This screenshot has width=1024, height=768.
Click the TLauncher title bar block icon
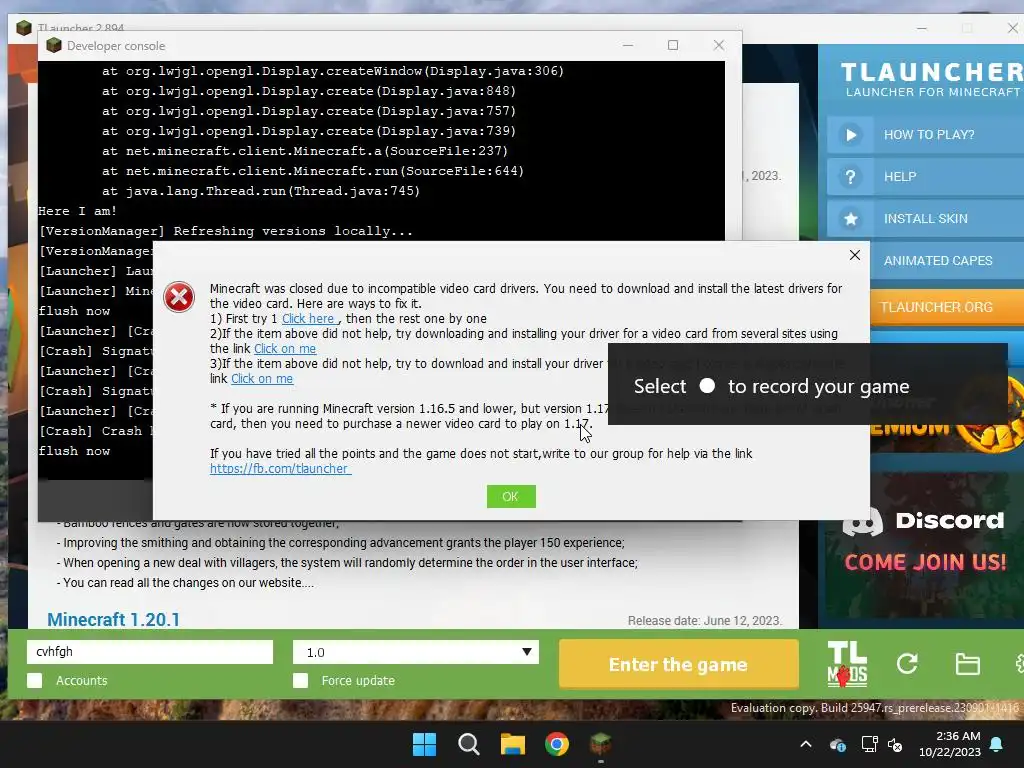point(24,28)
